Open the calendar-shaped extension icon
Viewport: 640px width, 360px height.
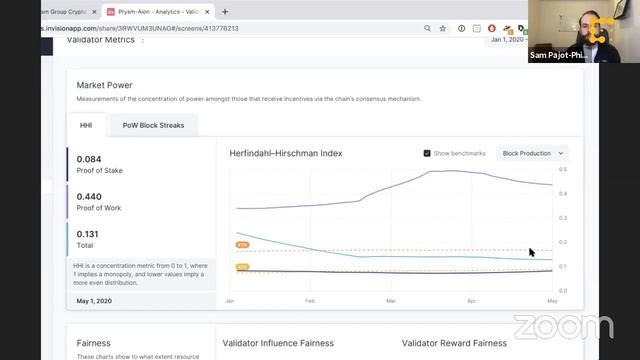point(476,29)
